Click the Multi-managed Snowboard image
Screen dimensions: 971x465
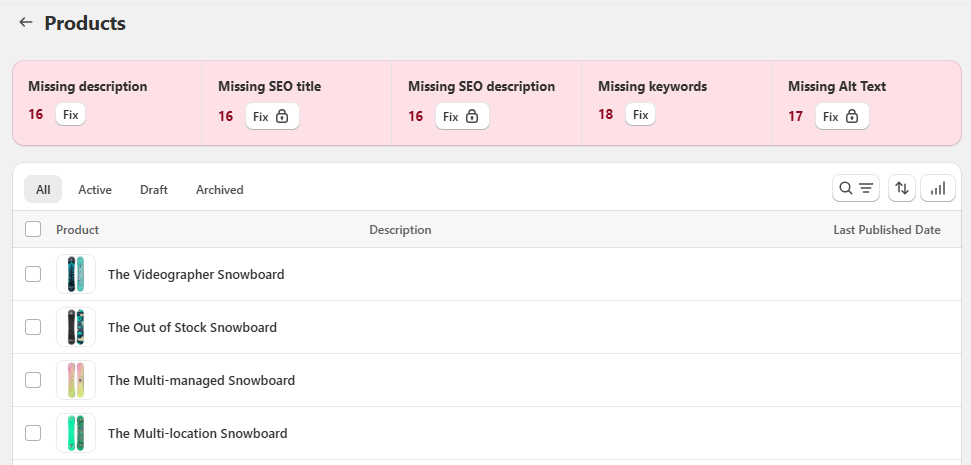(76, 380)
